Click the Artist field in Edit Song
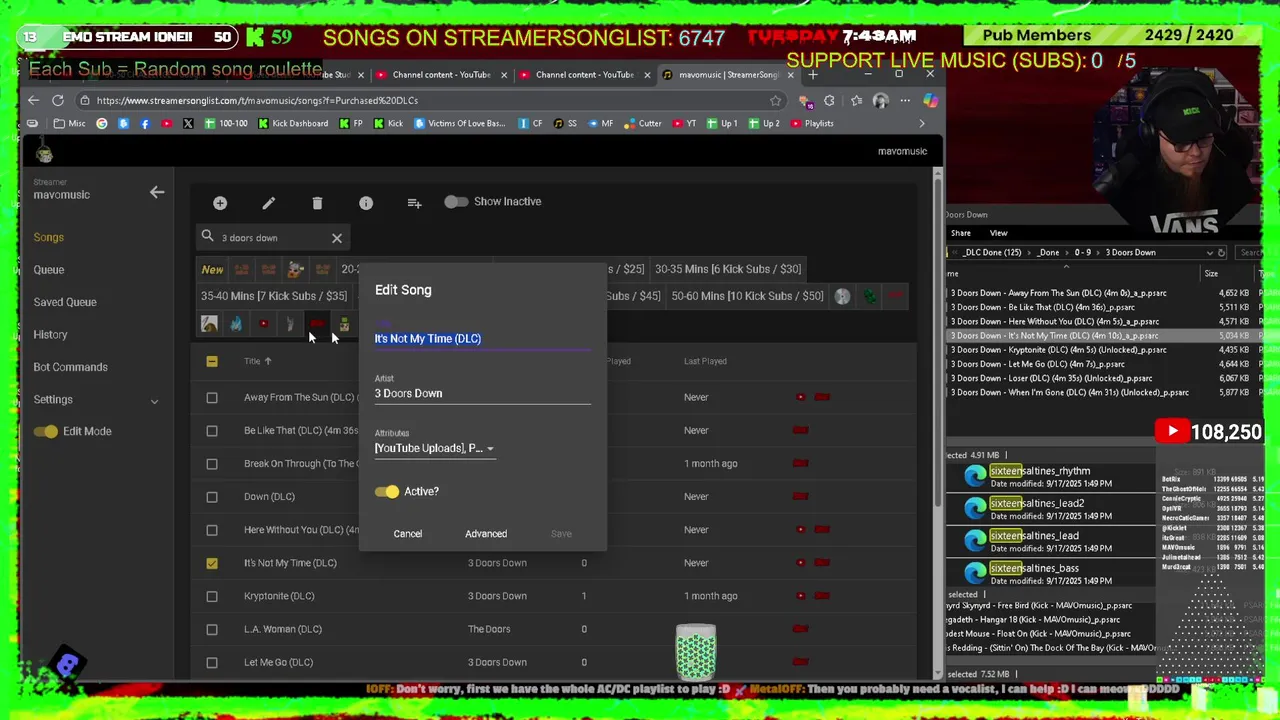 (483, 394)
